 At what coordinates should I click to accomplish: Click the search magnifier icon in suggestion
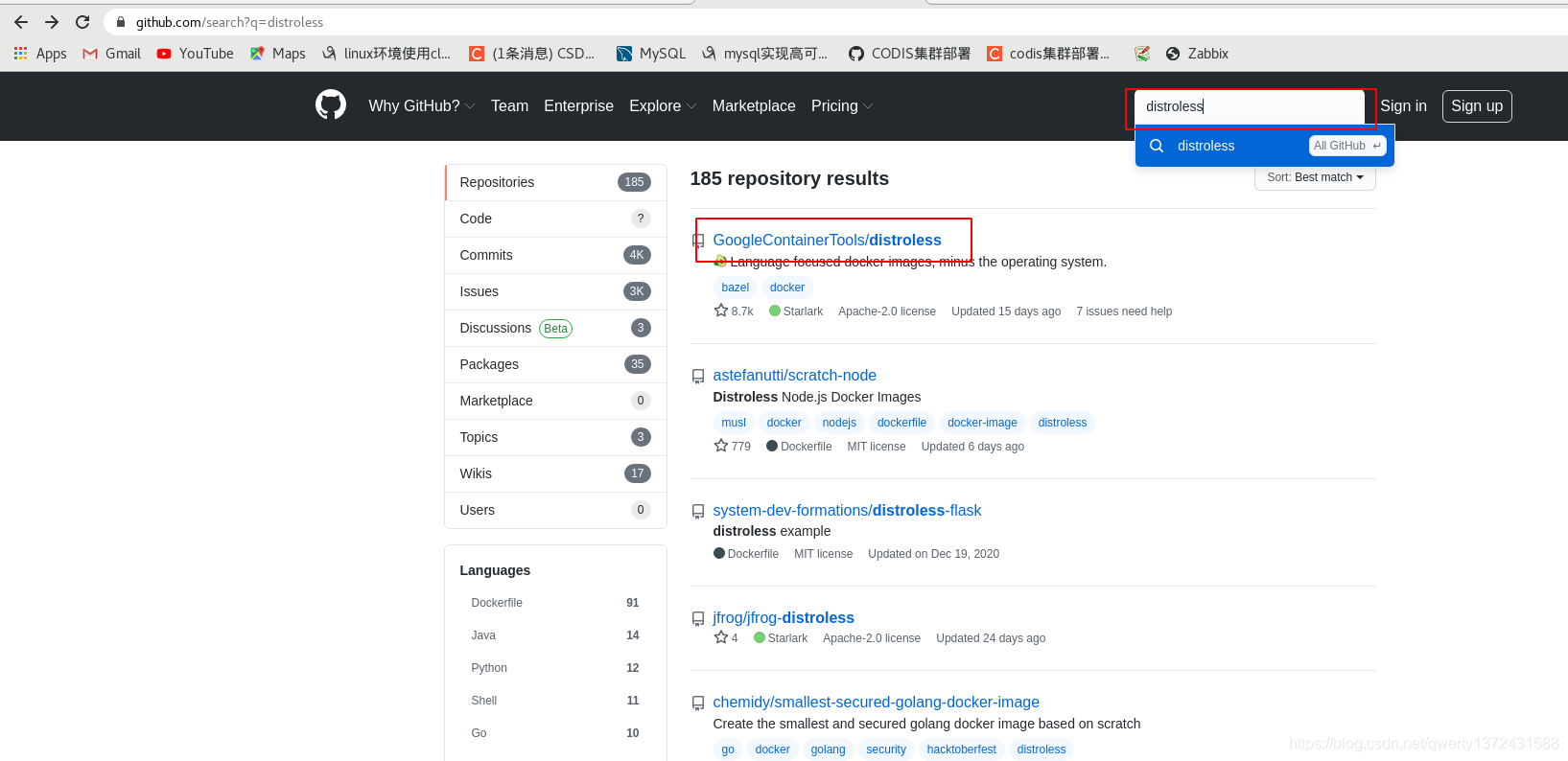tap(1157, 146)
